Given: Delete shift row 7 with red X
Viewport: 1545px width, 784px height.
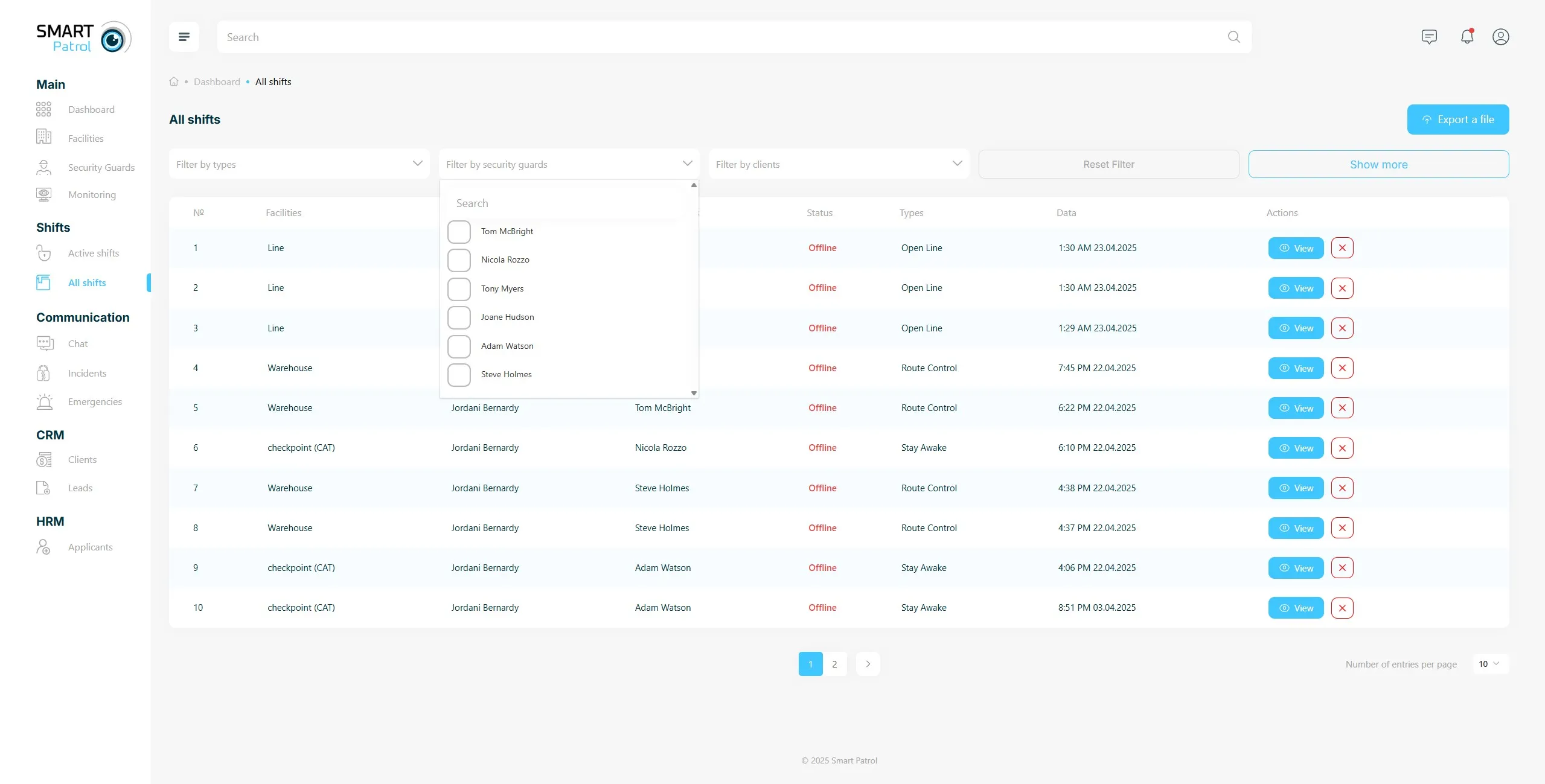Looking at the screenshot, I should (1342, 488).
